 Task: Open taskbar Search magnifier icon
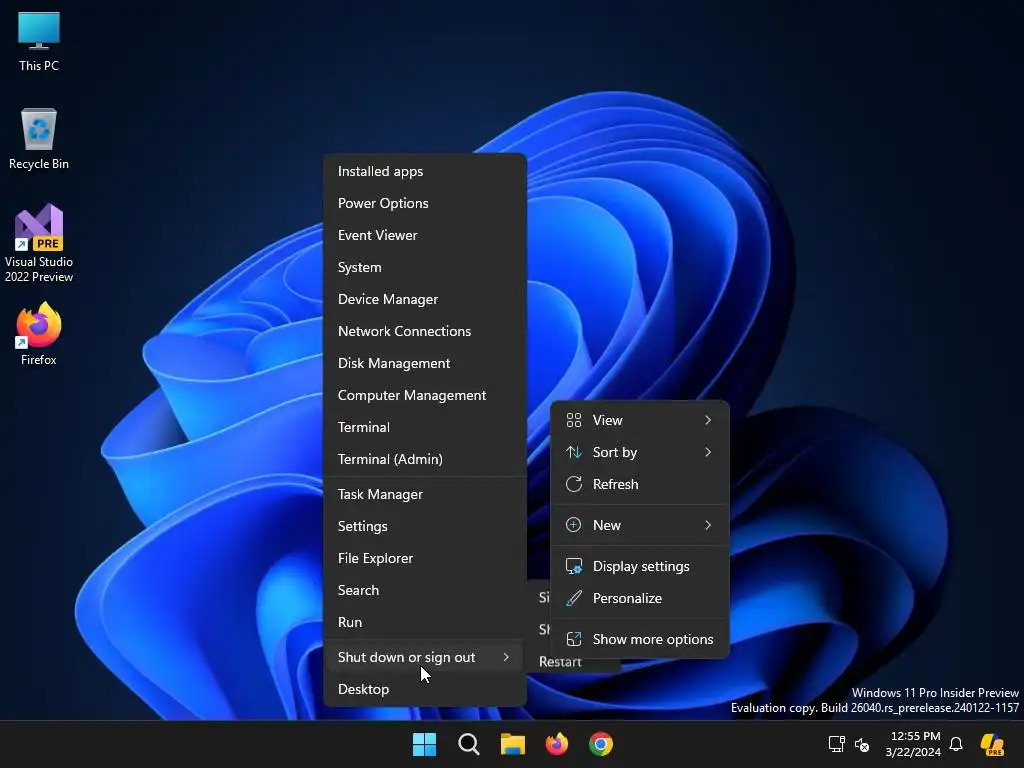(469, 744)
